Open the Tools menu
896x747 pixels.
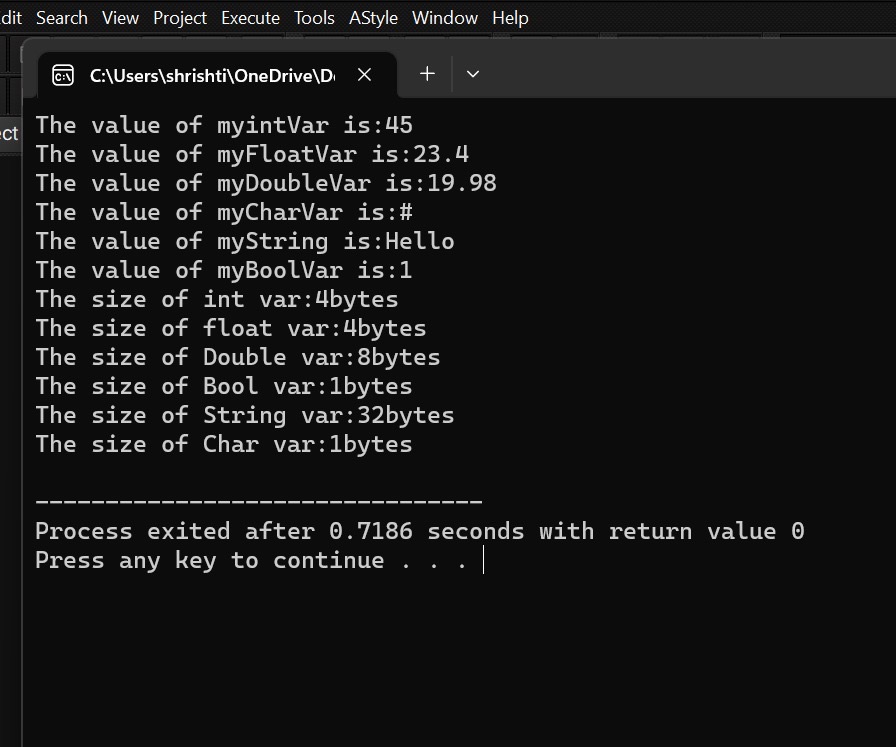[x=314, y=17]
